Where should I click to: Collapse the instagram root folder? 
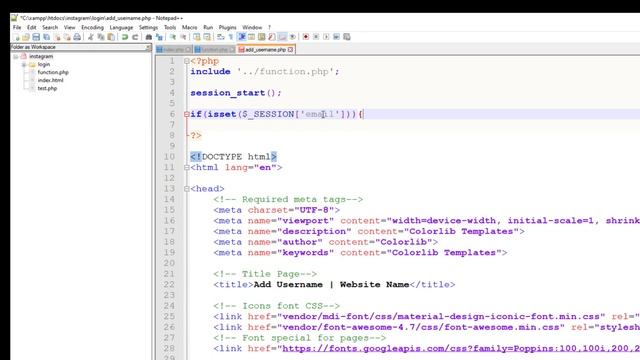click(16, 57)
